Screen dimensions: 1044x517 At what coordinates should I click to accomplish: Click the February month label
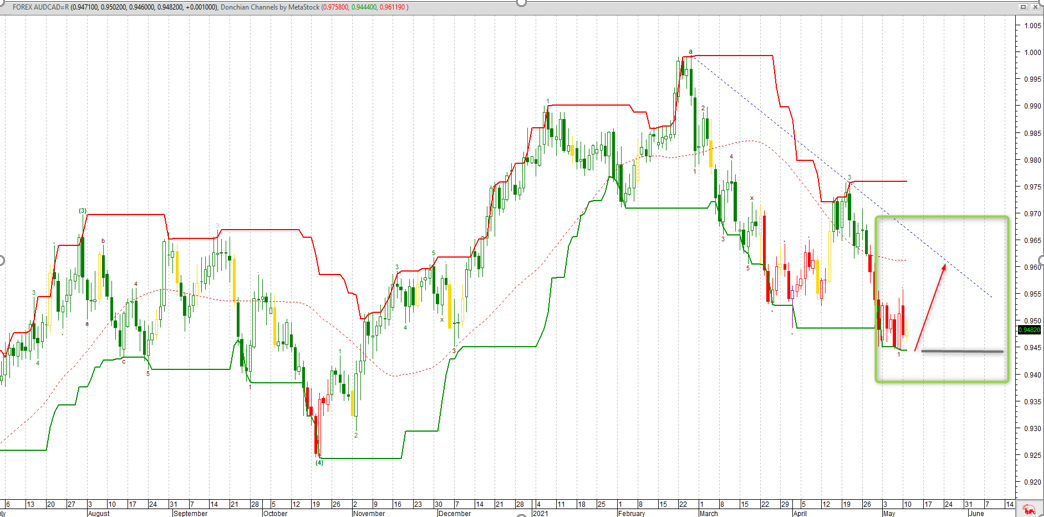coord(632,513)
